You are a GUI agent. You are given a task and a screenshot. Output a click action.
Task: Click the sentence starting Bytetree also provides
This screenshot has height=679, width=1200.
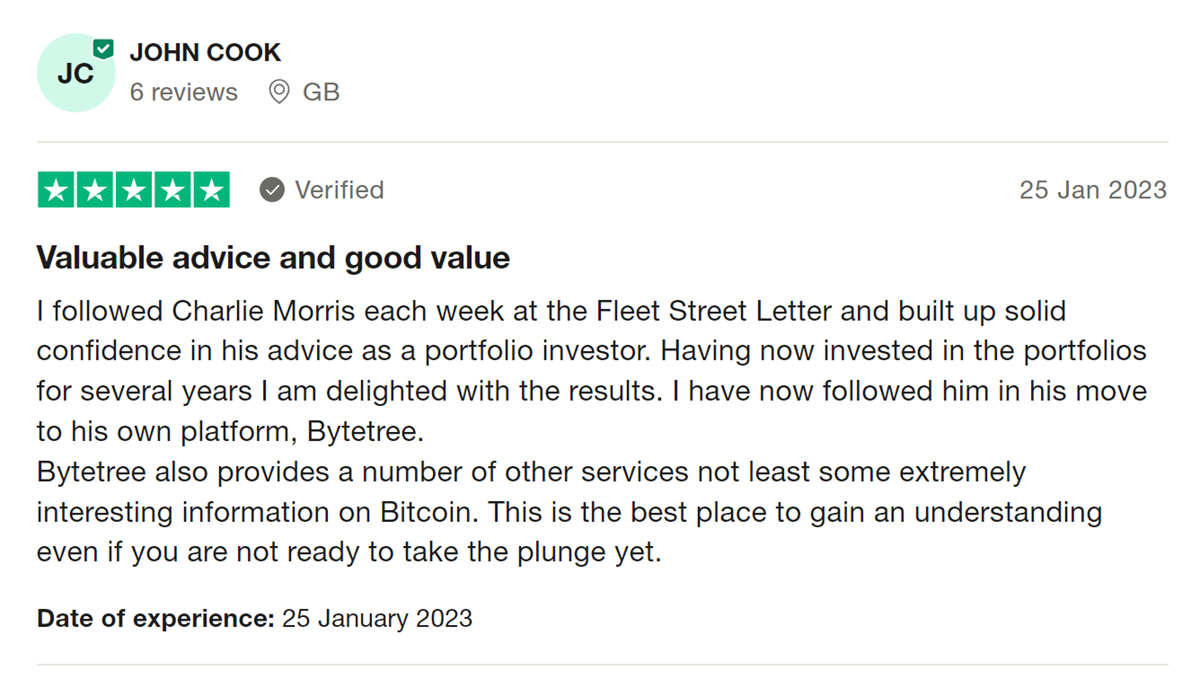tap(570, 511)
